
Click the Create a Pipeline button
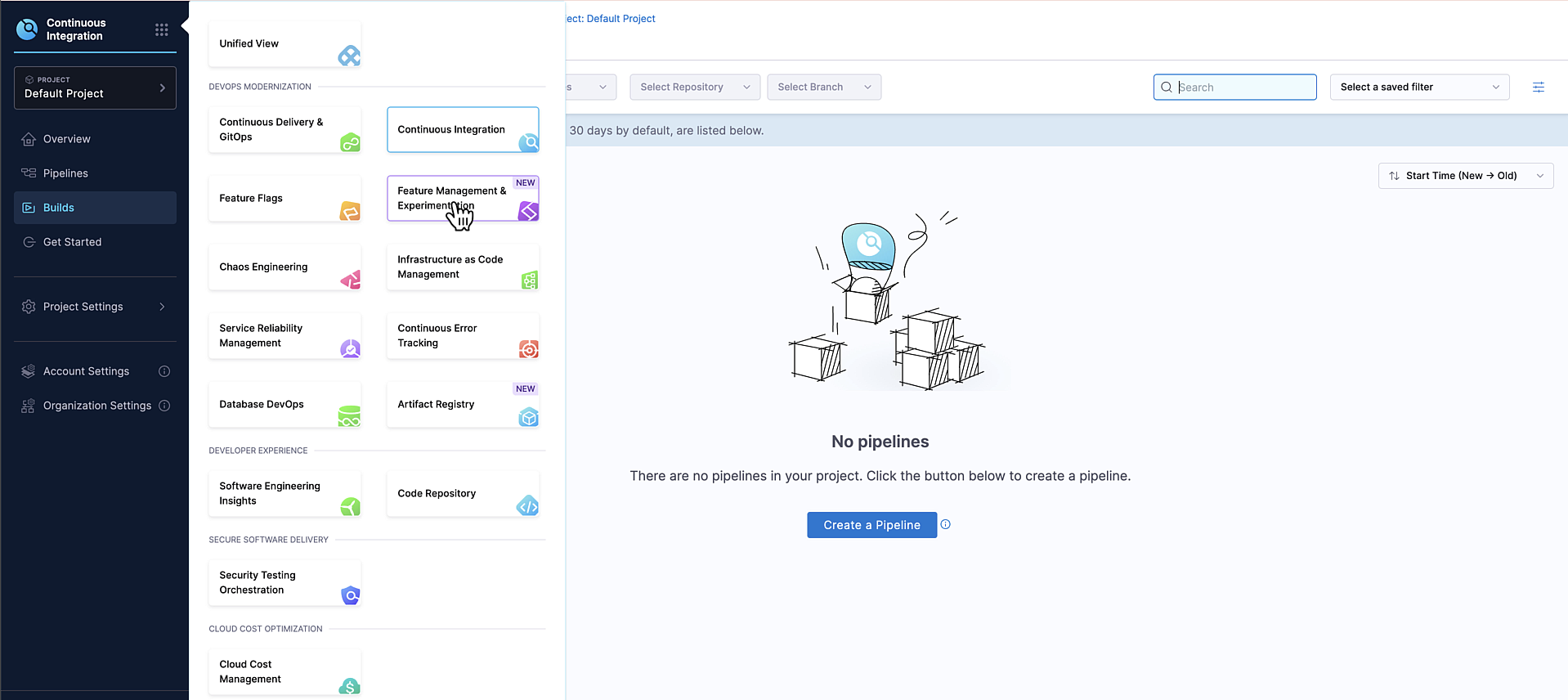coord(871,525)
